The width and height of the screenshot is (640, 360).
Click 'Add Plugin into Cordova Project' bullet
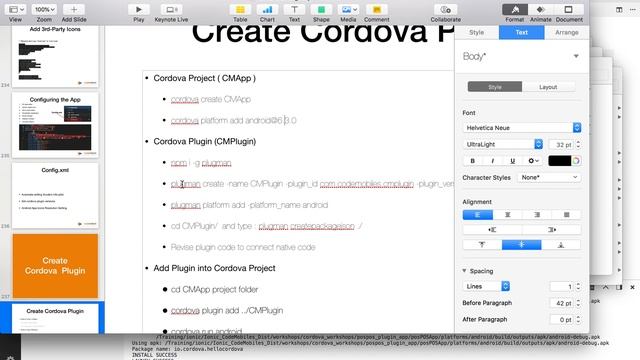[214, 268]
